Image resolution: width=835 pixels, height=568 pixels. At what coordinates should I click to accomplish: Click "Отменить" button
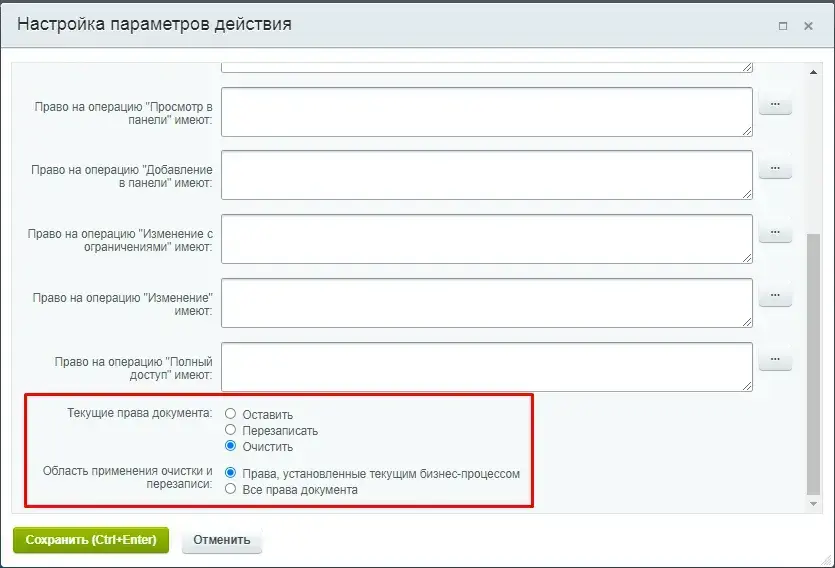point(222,540)
